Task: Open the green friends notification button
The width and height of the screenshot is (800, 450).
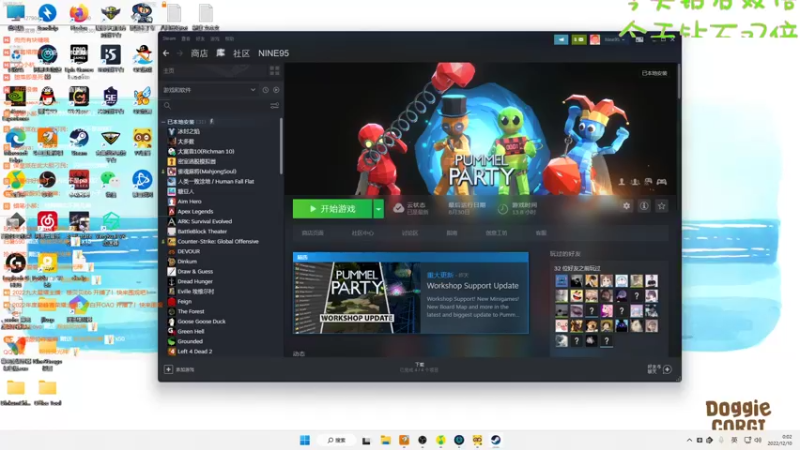Action: (579, 39)
